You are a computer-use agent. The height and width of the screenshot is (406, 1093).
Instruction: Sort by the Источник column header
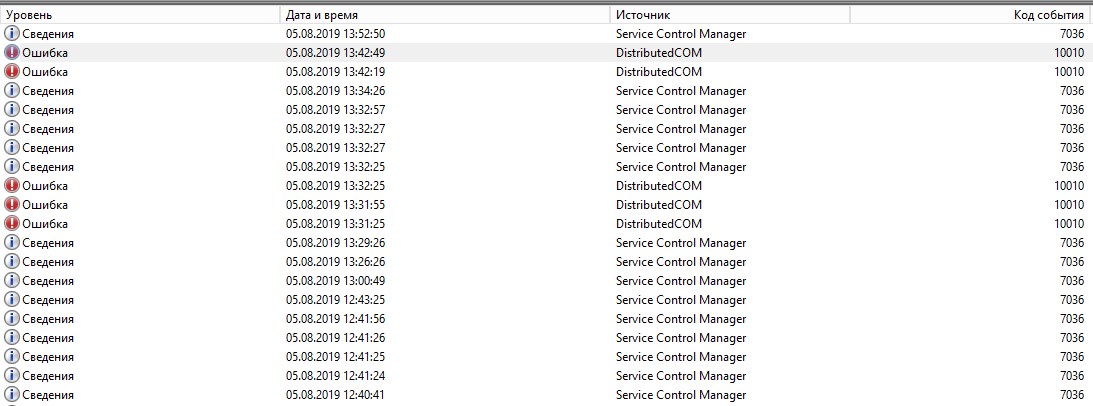[730, 15]
